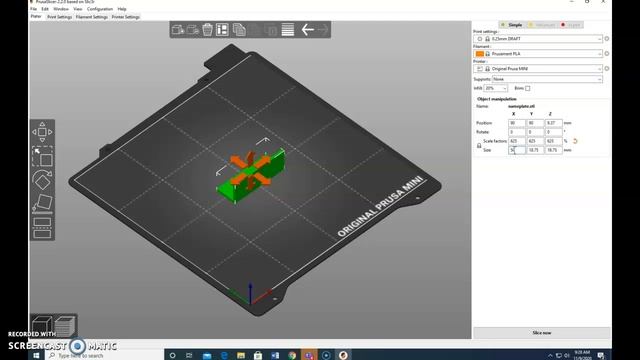Viewport: 640px width, 360px height.
Task: Open the Print settings 0.25mm DRAFT dropdown
Action: tap(538, 39)
